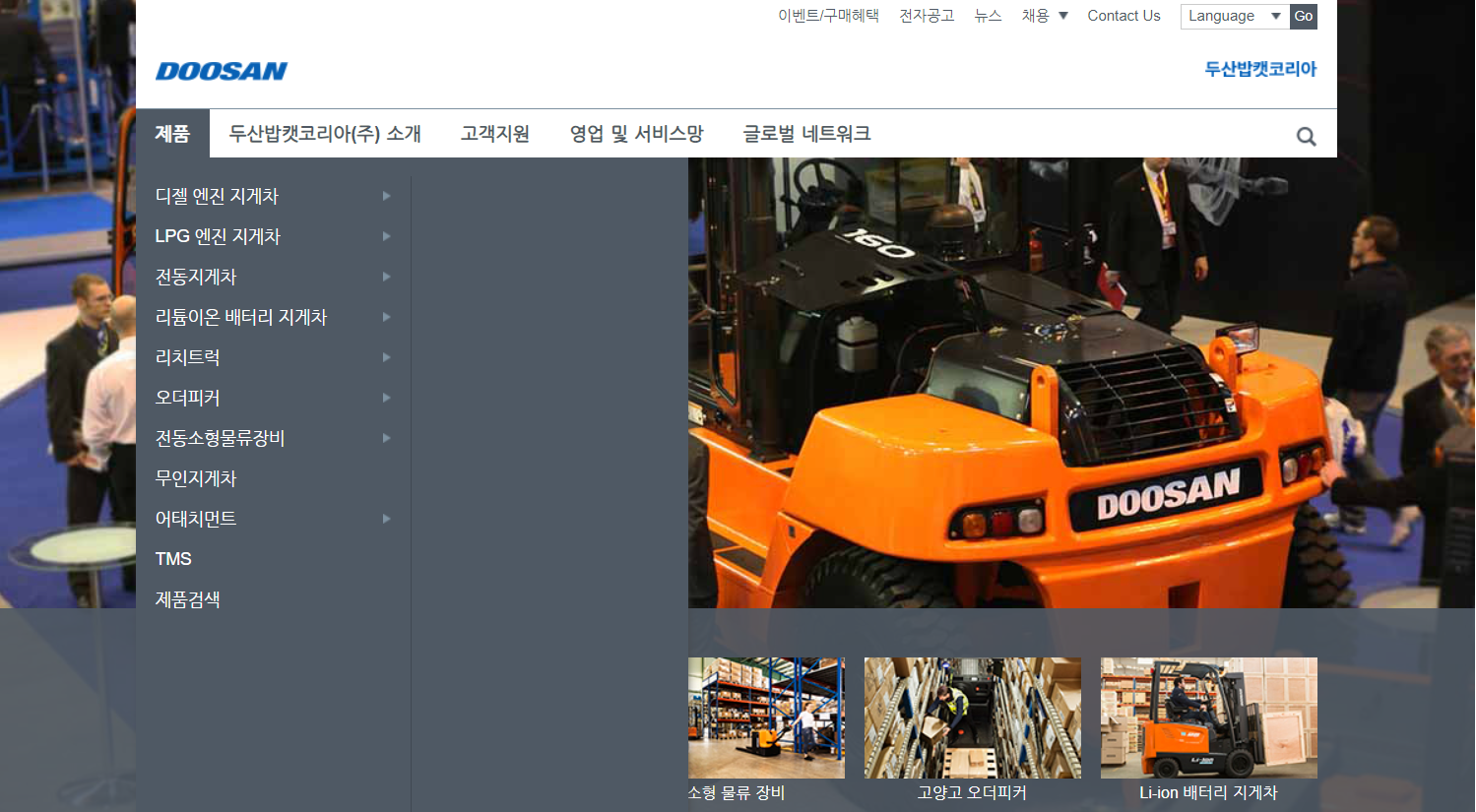This screenshot has height=812, width=1476.
Task: Click the 이벤트/구매혜택 link
Action: pyautogui.click(x=828, y=16)
